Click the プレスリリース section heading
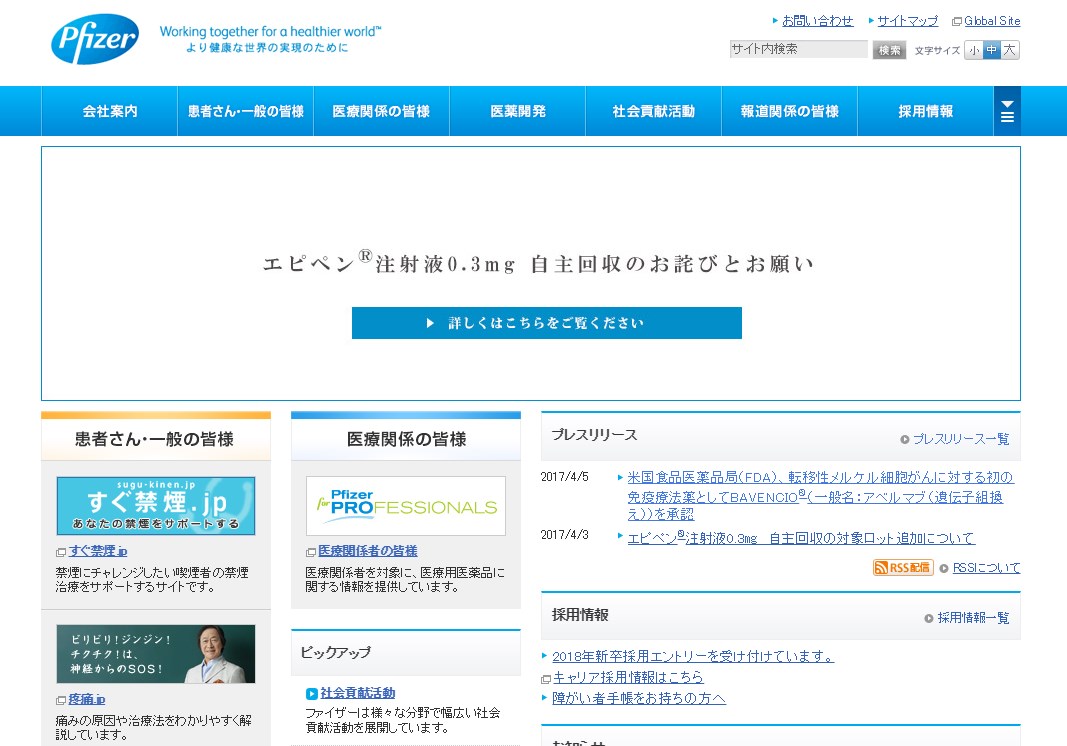The height and width of the screenshot is (746, 1067). (594, 435)
